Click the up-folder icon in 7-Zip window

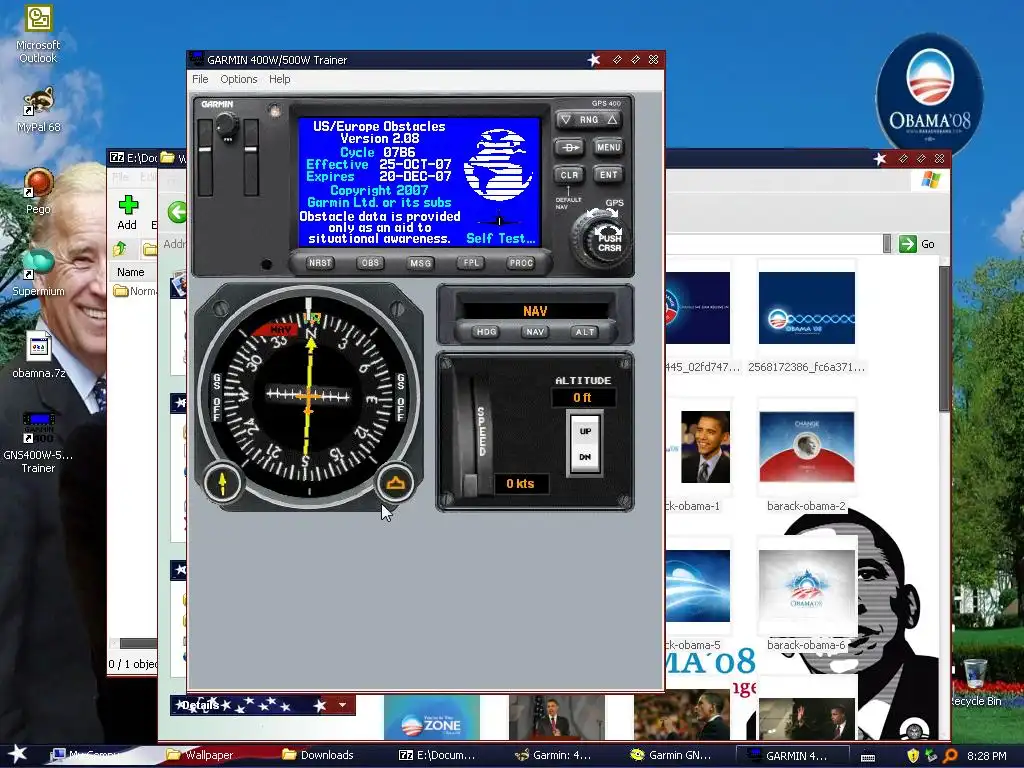click(x=120, y=249)
